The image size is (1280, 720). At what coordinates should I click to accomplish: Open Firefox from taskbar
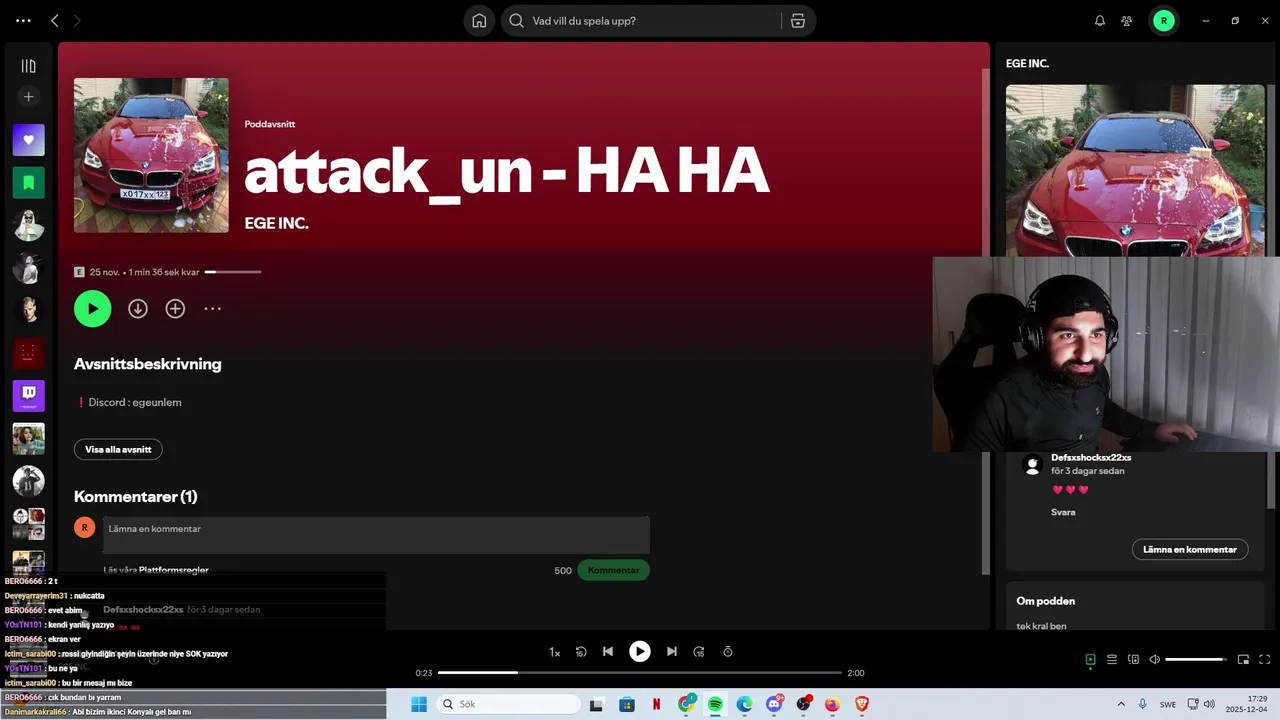coord(832,704)
